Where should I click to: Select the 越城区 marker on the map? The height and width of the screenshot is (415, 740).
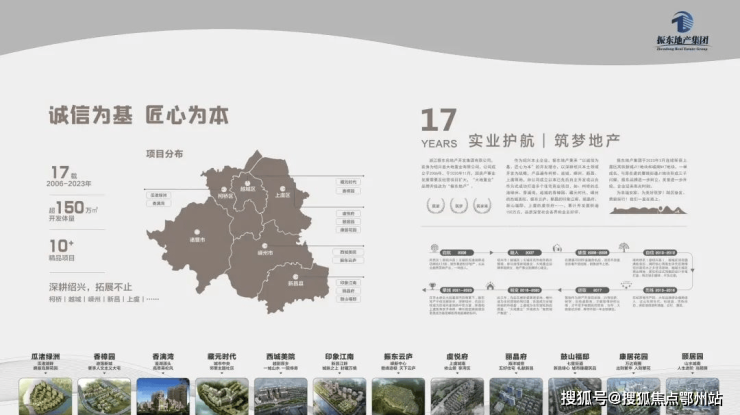tap(246, 181)
